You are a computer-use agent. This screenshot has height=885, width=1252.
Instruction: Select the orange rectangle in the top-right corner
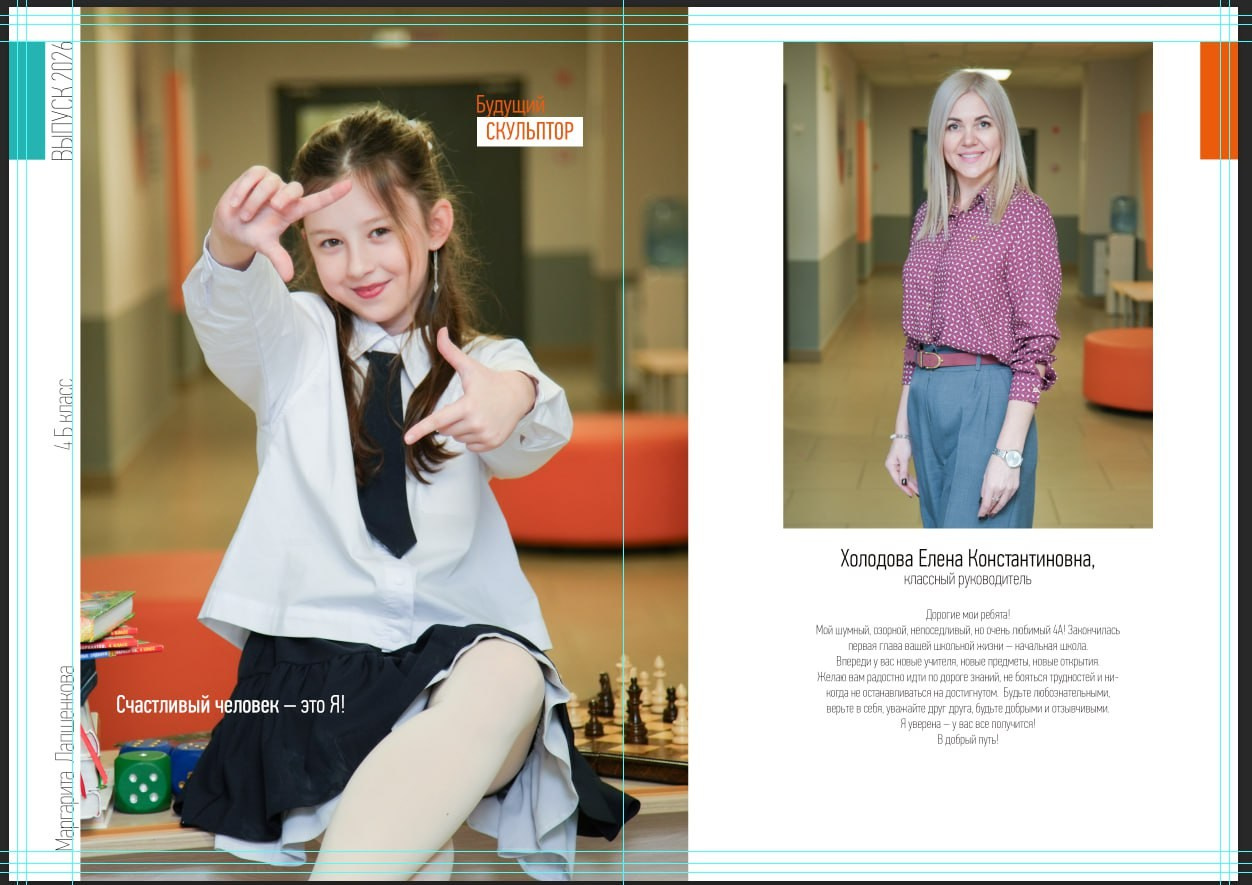pos(1218,100)
